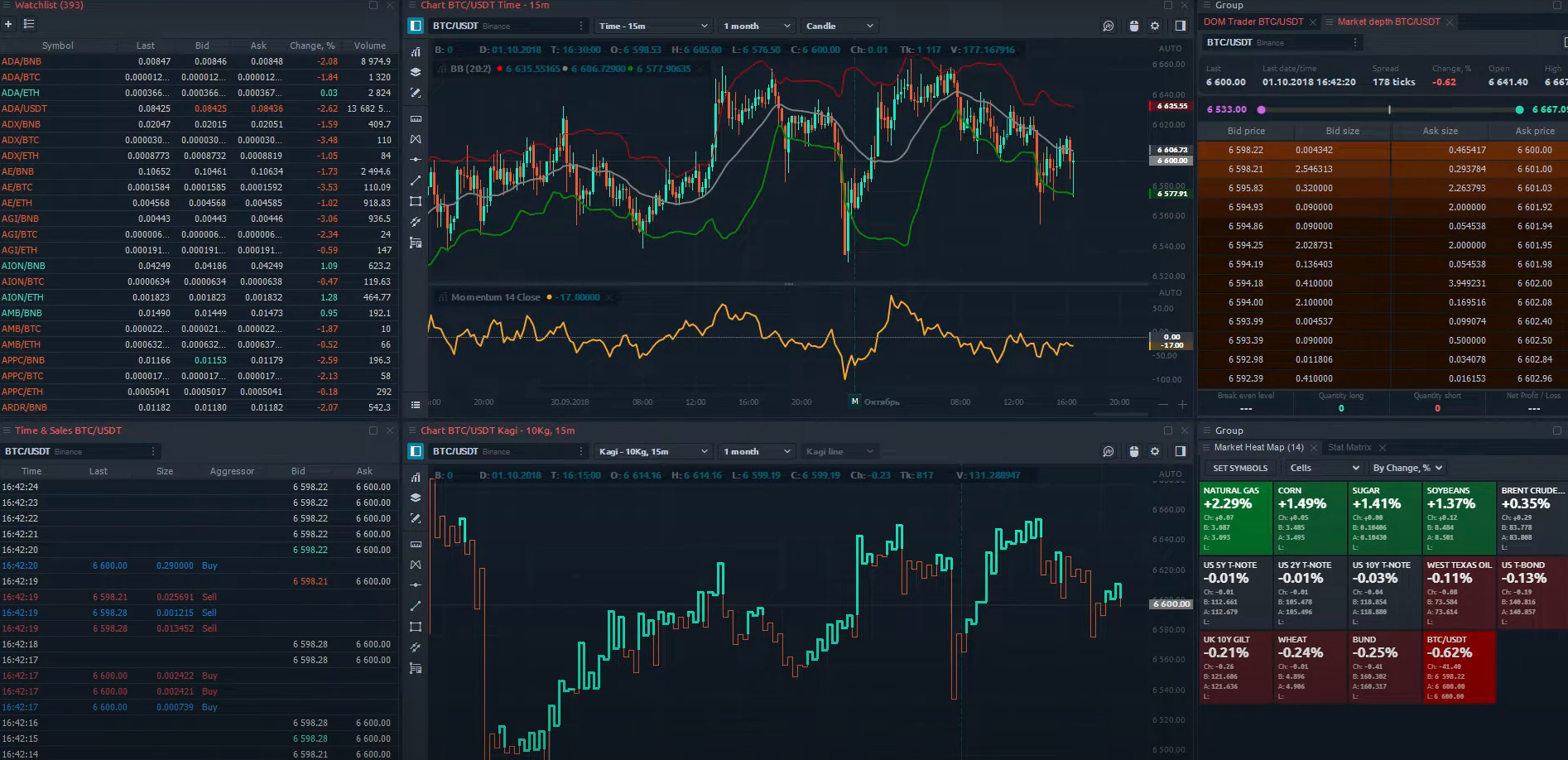Toggle the right side panel on the 15m chart
Image resolution: width=1568 pixels, height=760 pixels.
[x=1181, y=26]
